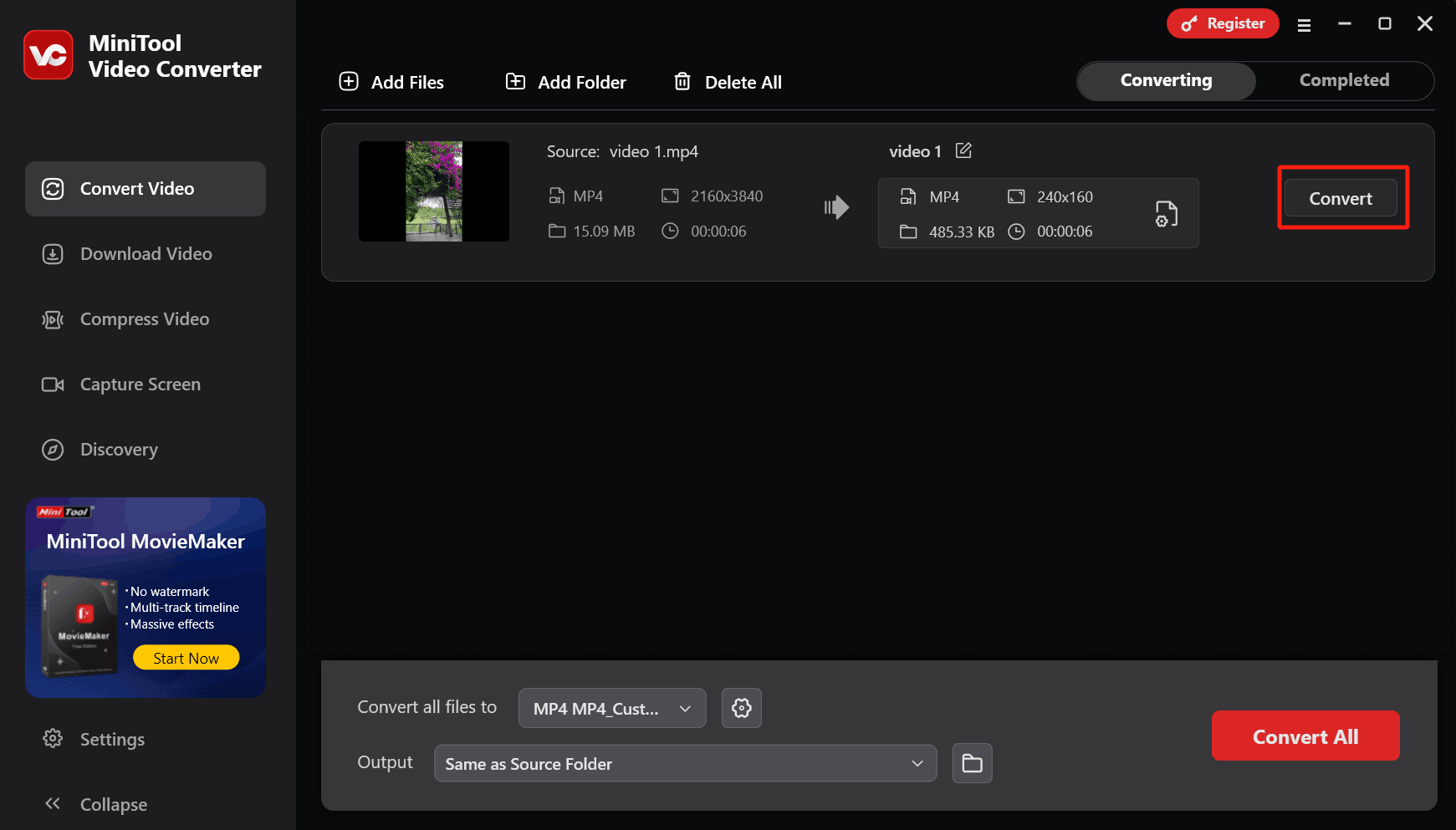Open the Download Video section

(146, 254)
